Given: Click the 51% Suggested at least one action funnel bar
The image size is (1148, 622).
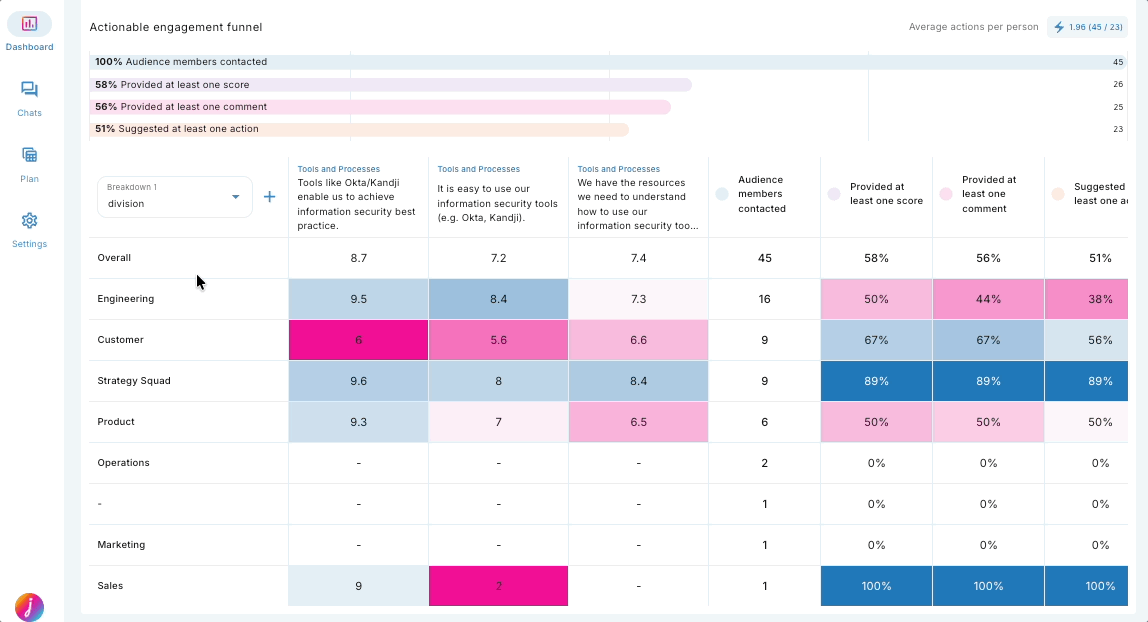Looking at the screenshot, I should (400, 129).
